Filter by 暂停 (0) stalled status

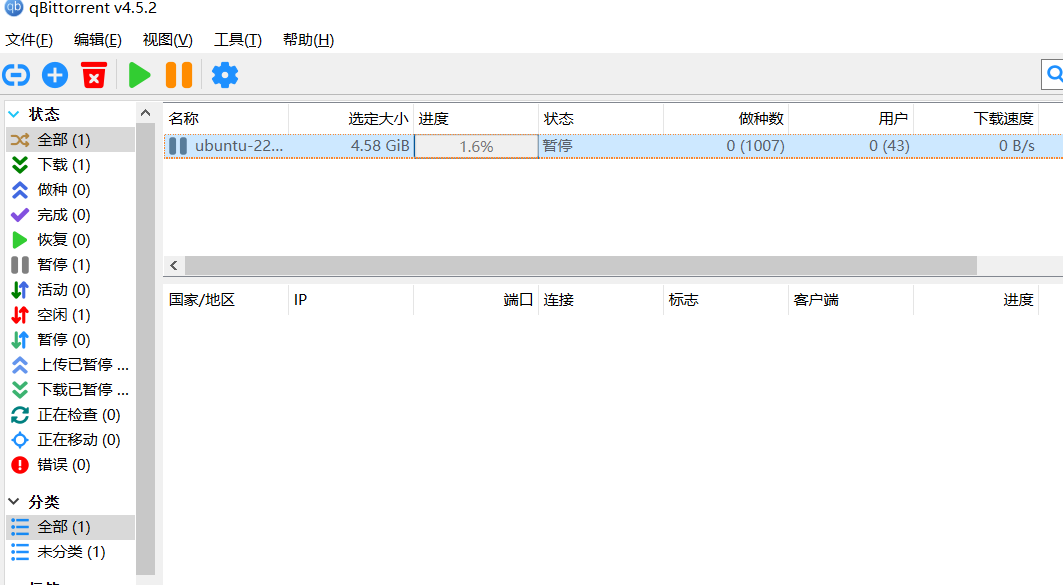click(71, 340)
